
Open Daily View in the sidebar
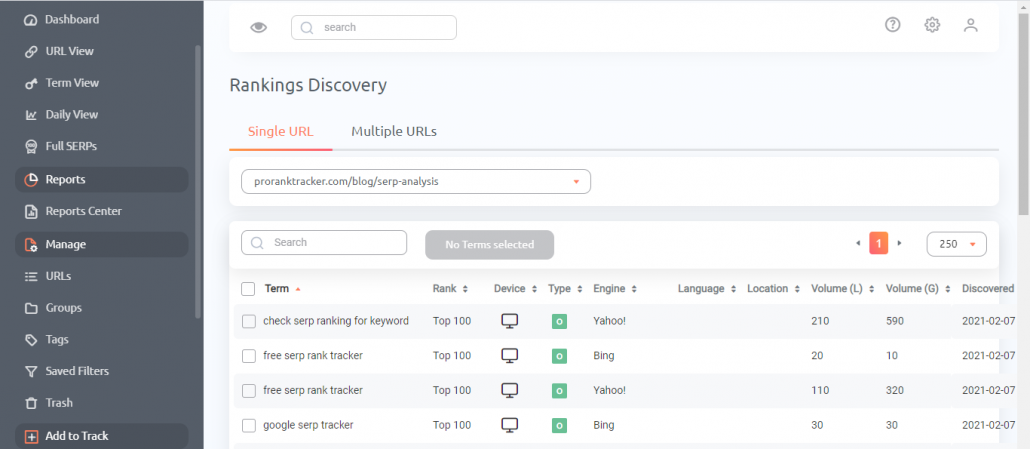tap(72, 114)
